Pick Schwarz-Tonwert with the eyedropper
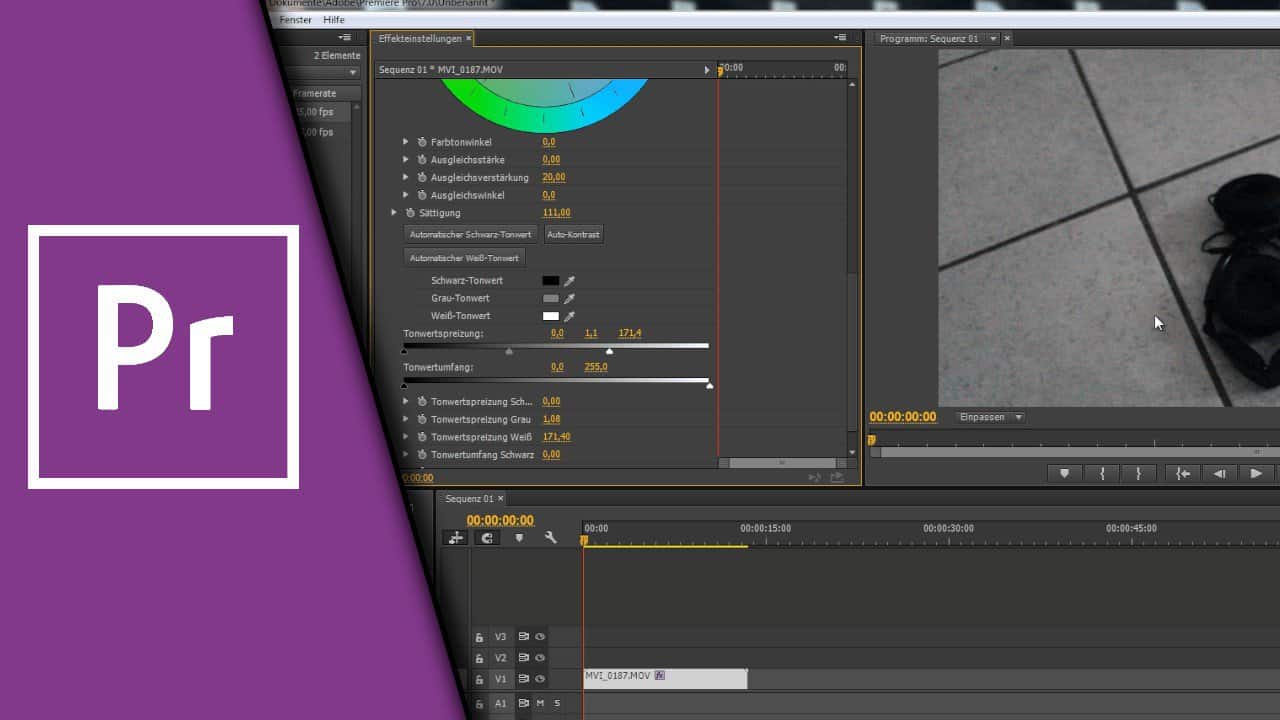 [570, 281]
